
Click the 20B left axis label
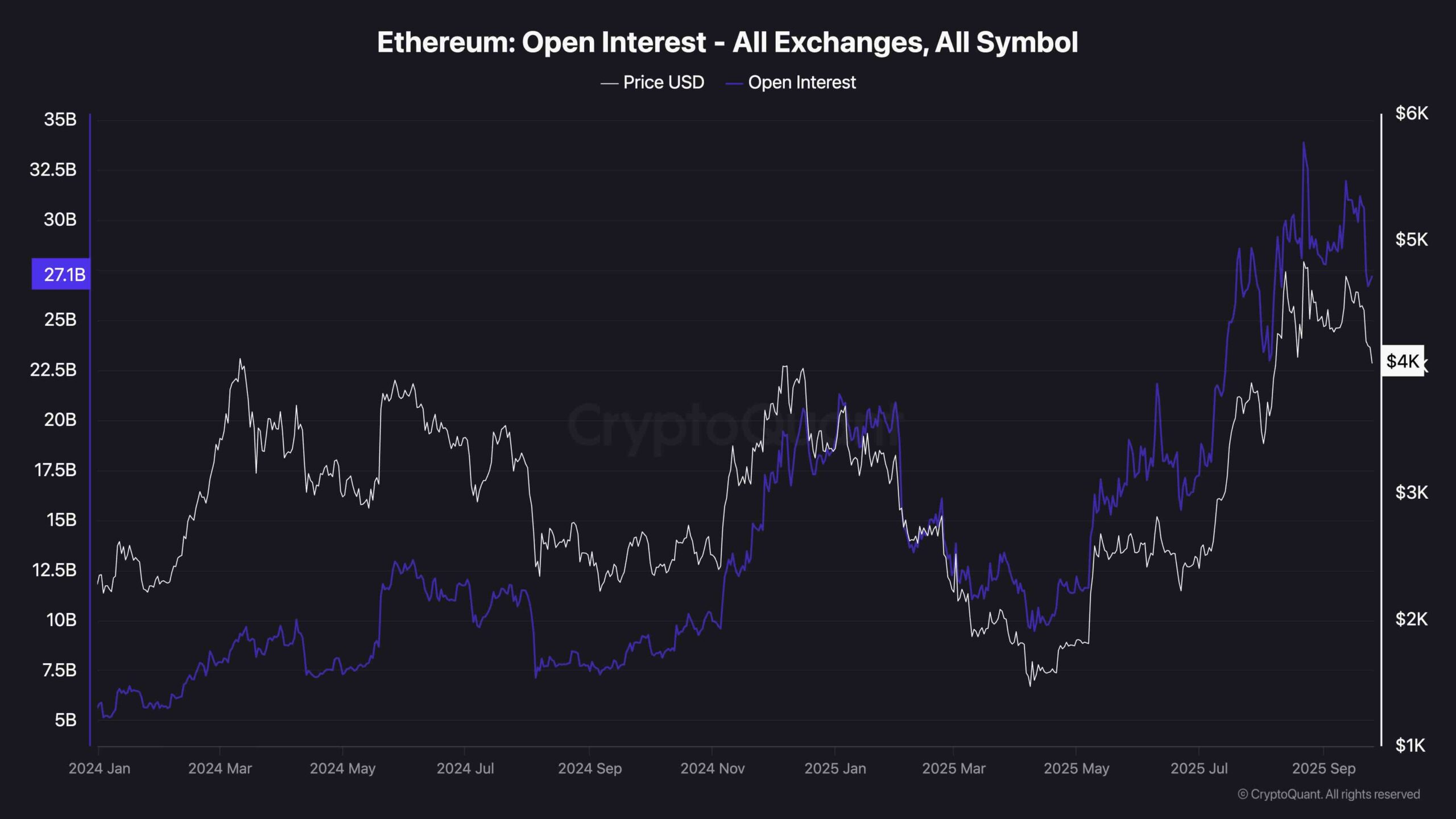click(x=60, y=420)
